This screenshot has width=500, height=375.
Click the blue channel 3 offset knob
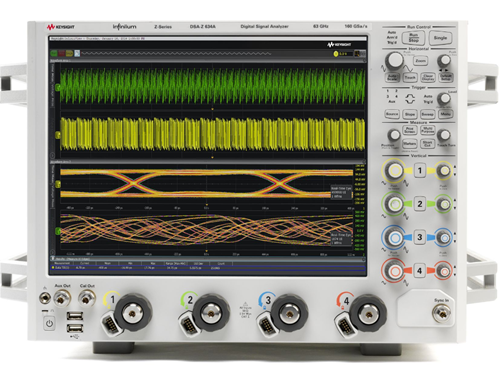(x=444, y=237)
